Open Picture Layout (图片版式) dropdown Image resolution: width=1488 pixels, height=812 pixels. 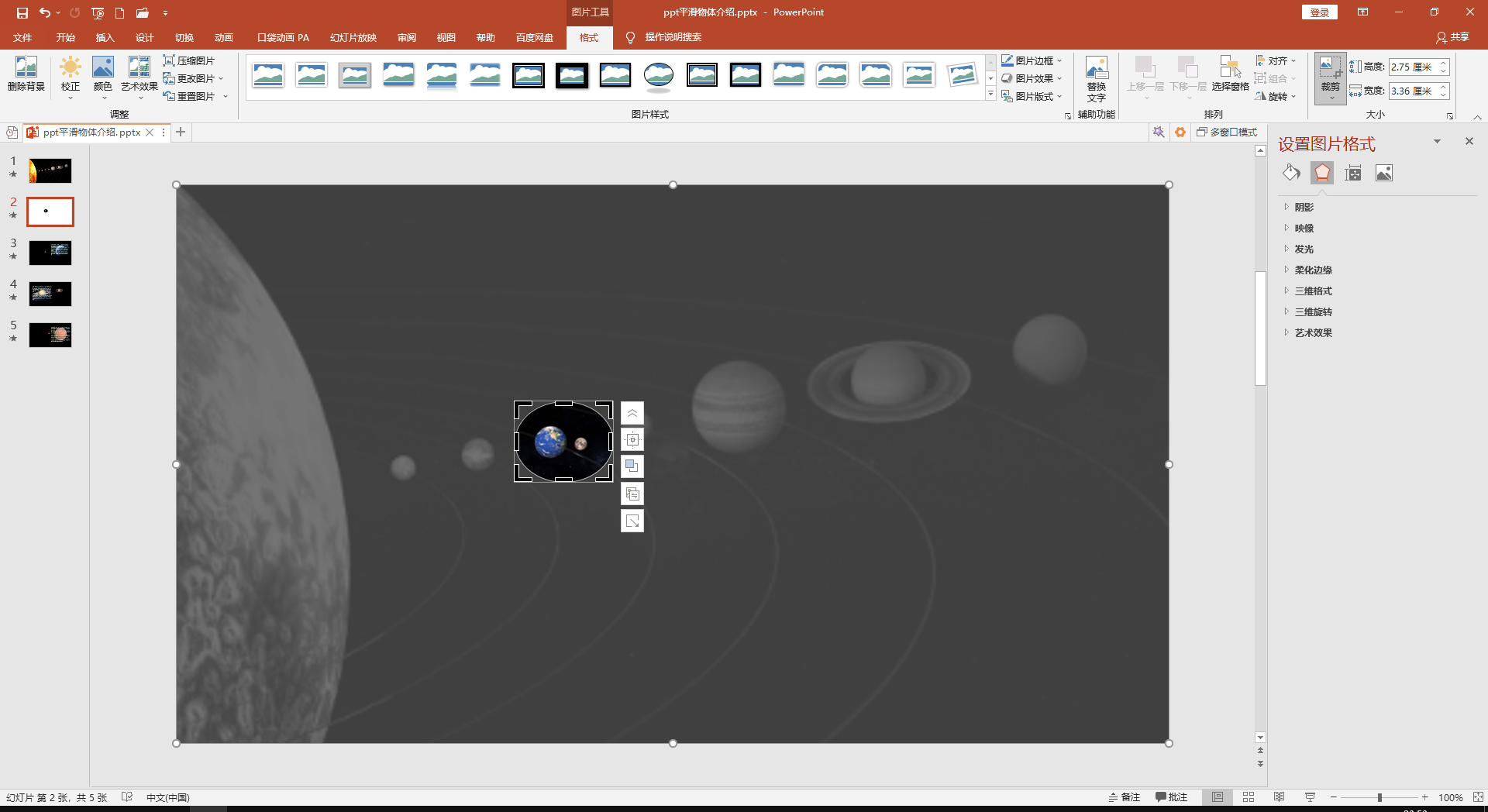point(1032,96)
